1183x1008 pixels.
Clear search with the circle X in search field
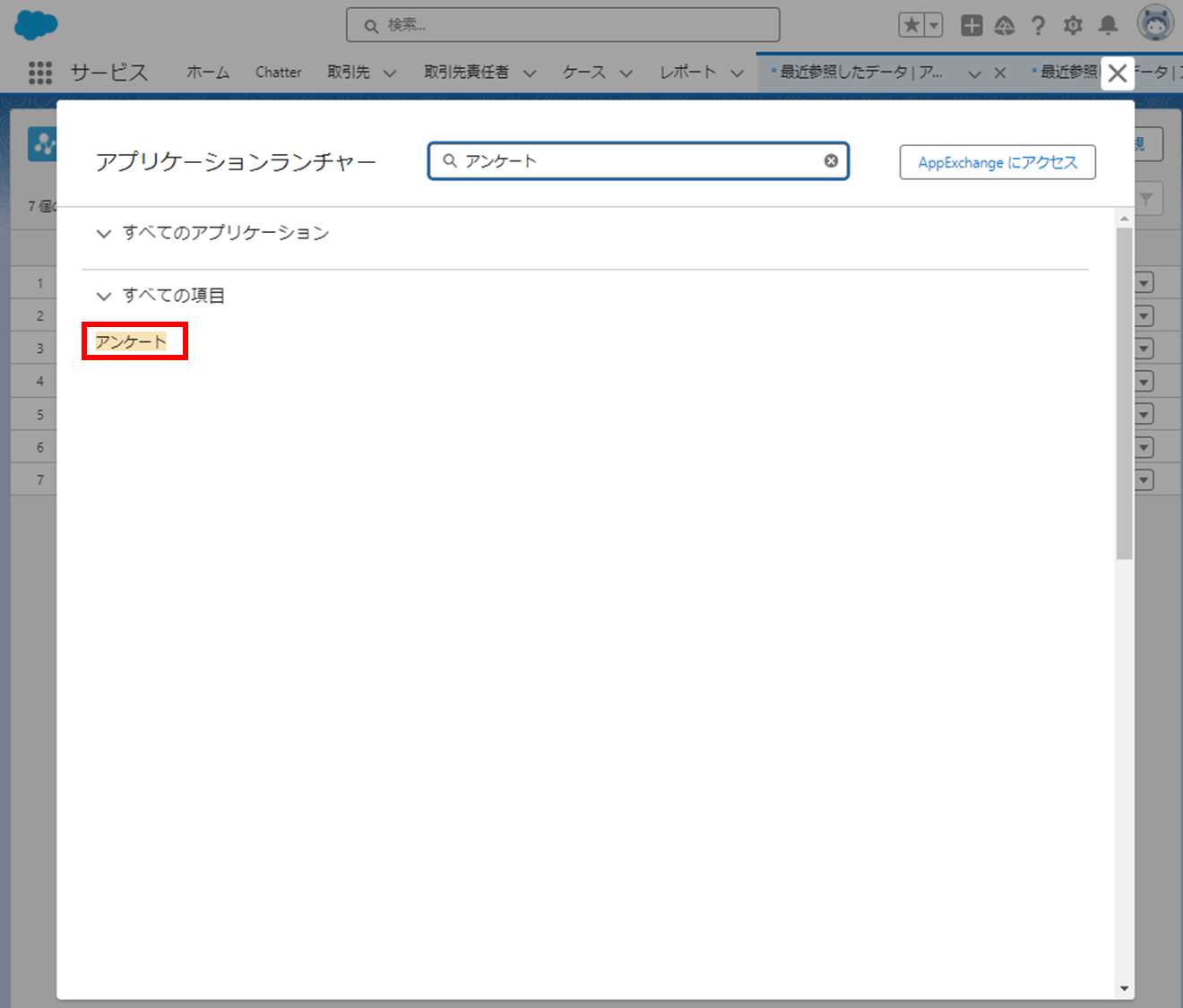click(x=831, y=160)
